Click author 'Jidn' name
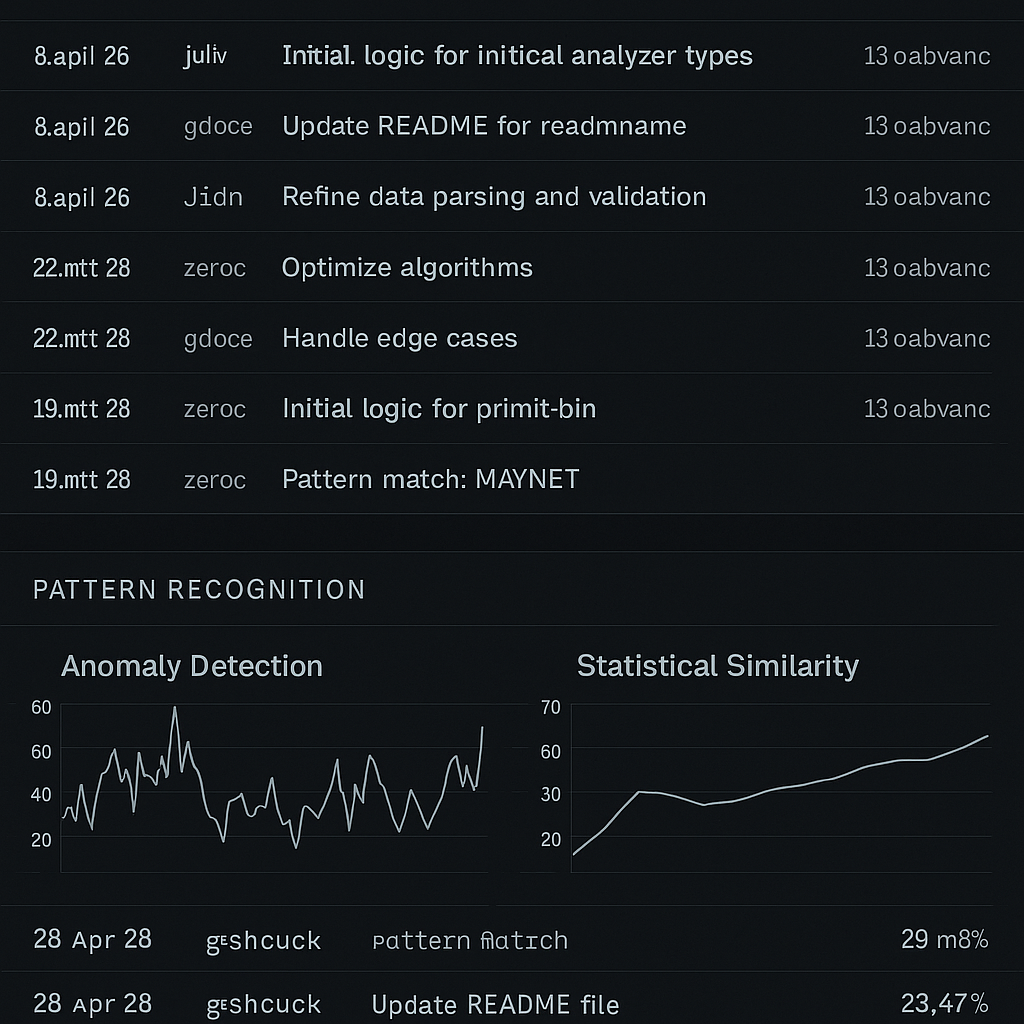The height and width of the screenshot is (1024, 1024). pyautogui.click(x=213, y=197)
